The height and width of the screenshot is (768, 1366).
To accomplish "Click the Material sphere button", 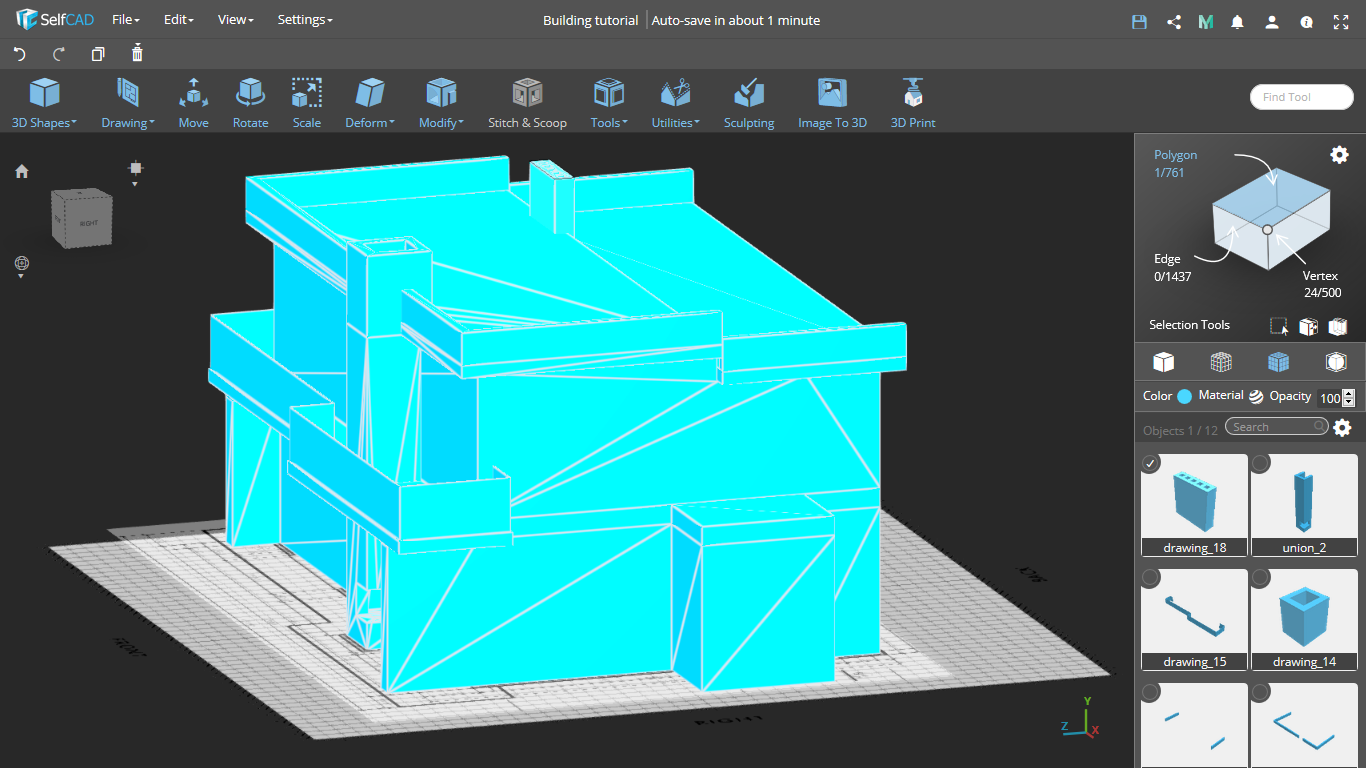I will (x=1256, y=396).
